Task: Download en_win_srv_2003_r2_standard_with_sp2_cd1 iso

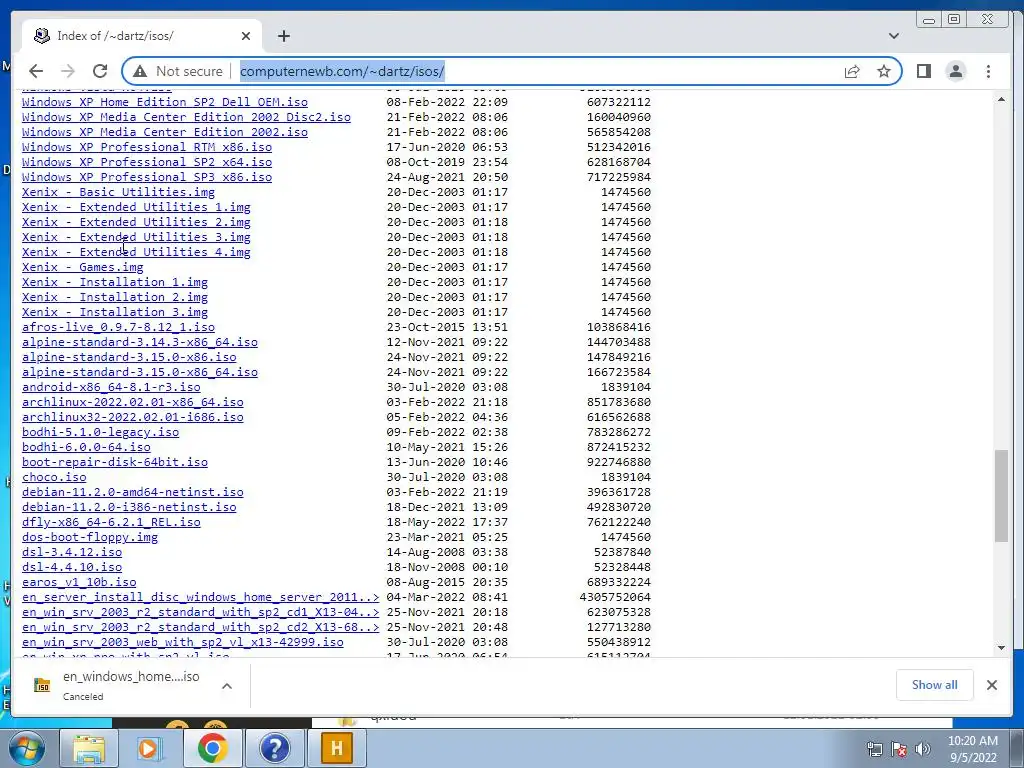Action: 200,613
